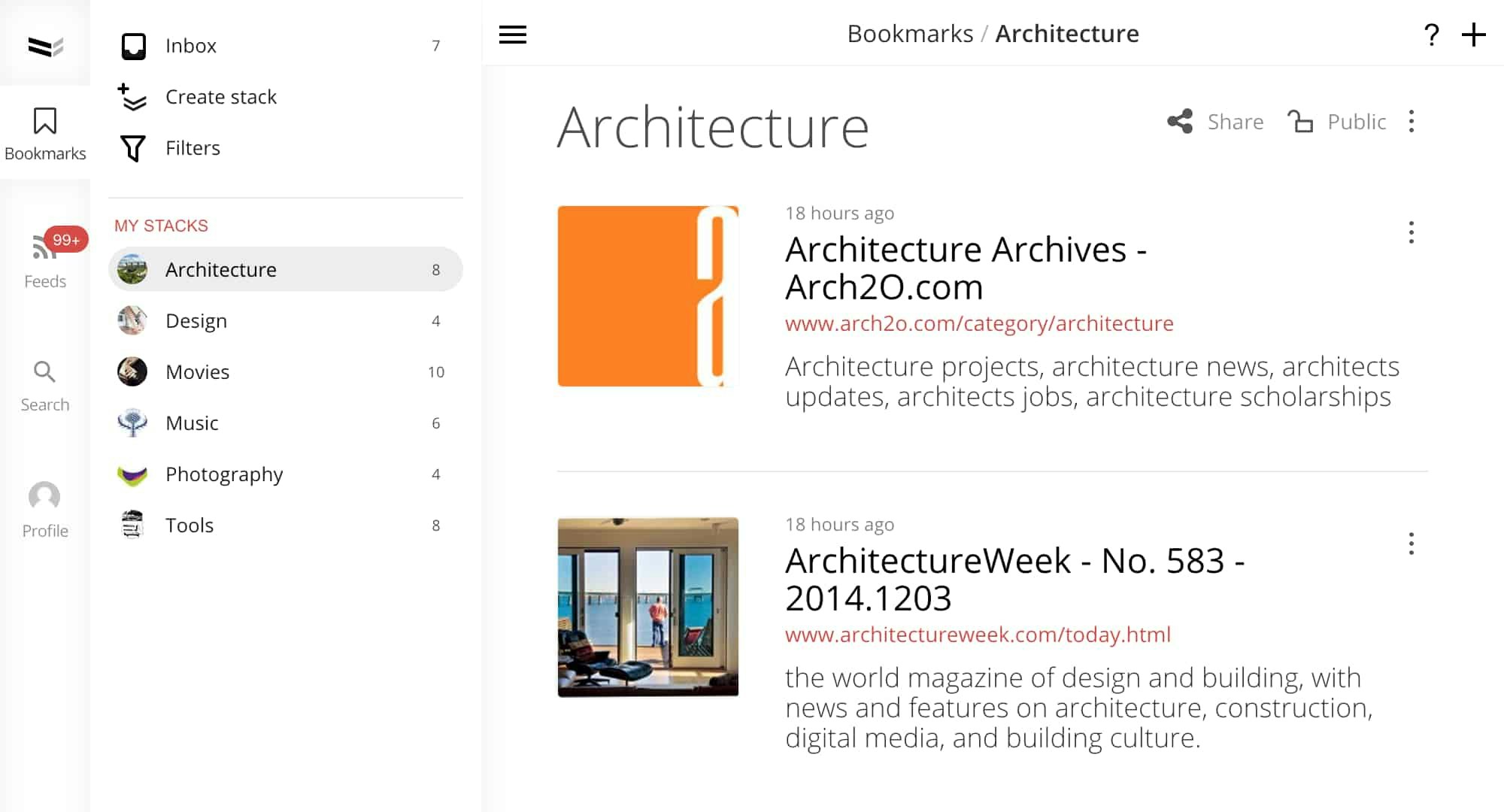This screenshot has width=1504, height=812.
Task: Click the Inbox icon
Action: [x=134, y=46]
